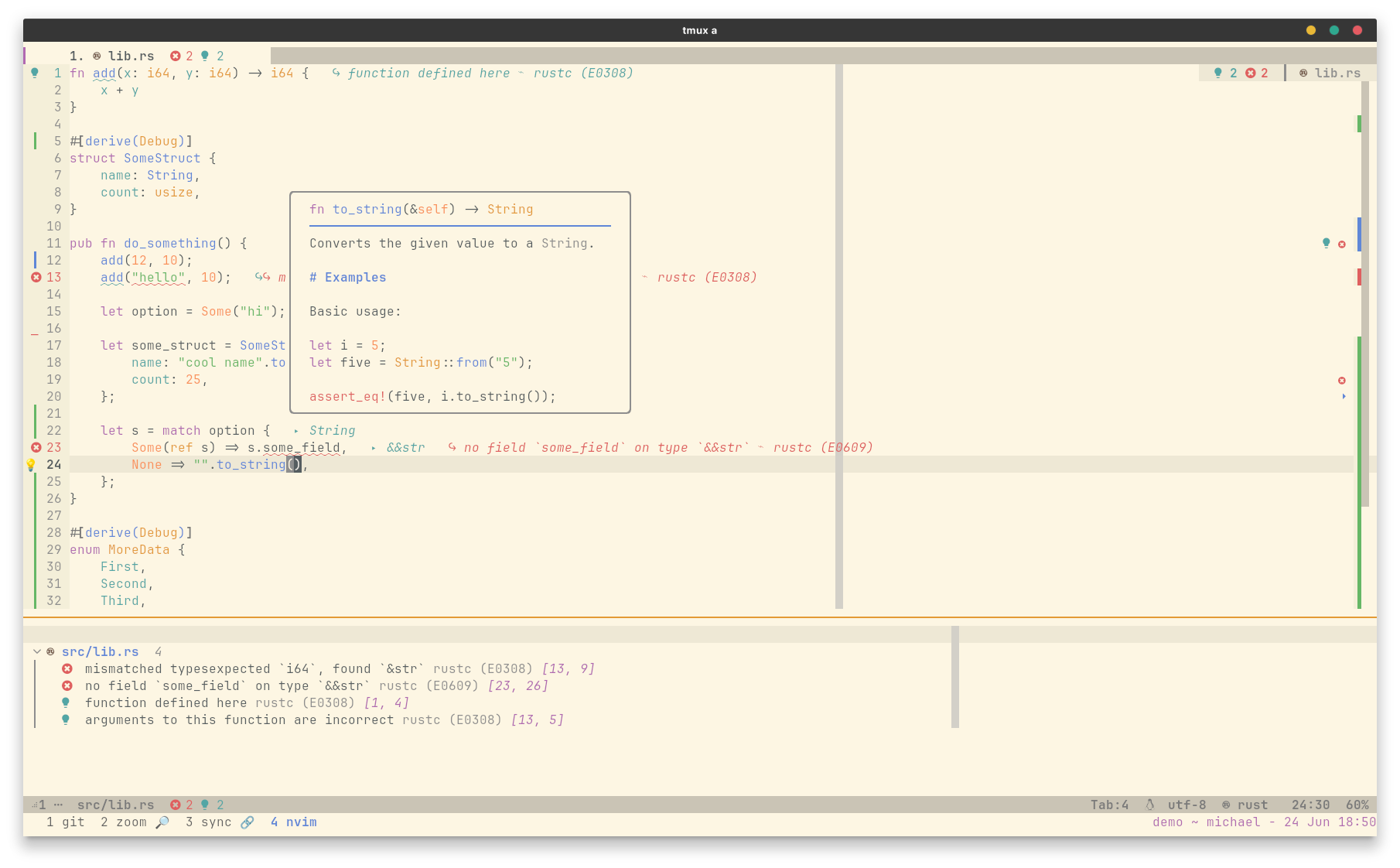Open the mismatched types diagnostic entry
The width and height of the screenshot is (1400, 868).
coord(340,668)
